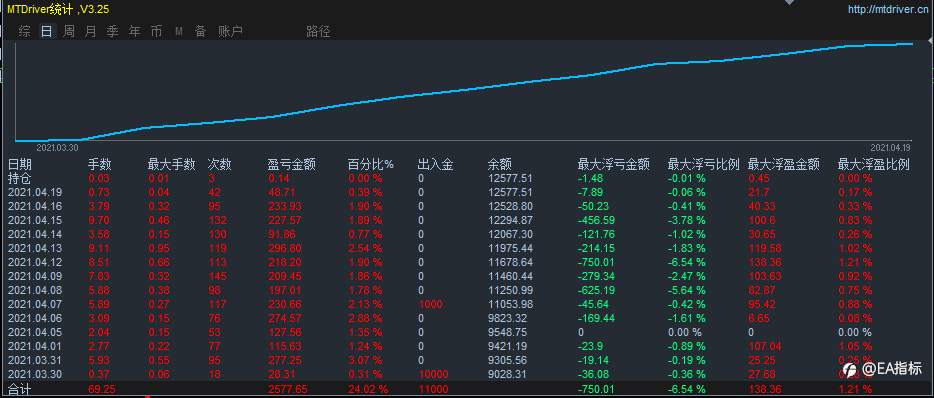
Task: Click the 最大手数 column header
Action: click(x=172, y=164)
